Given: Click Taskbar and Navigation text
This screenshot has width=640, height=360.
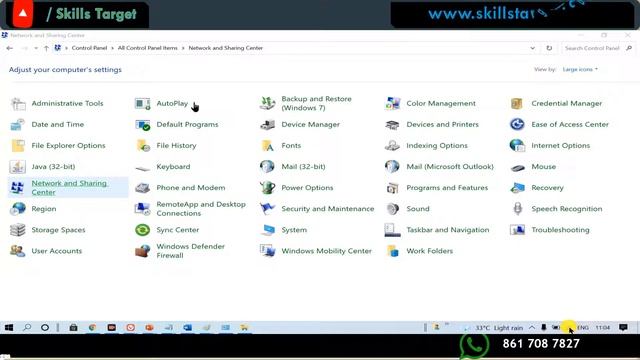Looking at the screenshot, I should [448, 230].
